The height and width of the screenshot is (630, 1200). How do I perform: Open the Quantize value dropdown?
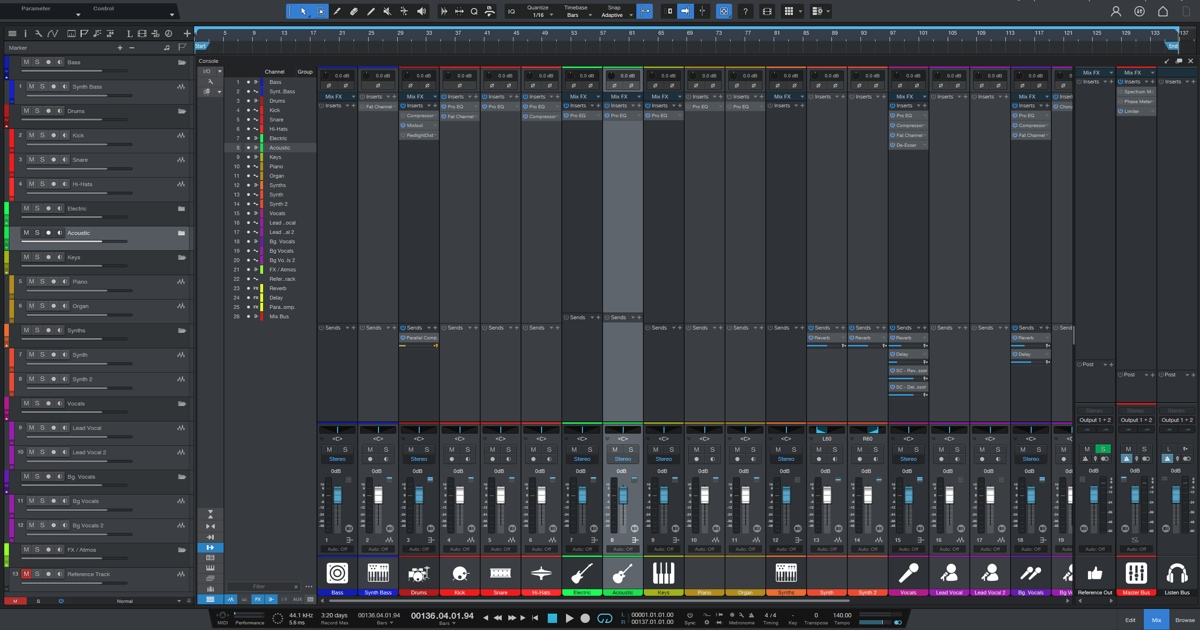tap(539, 15)
